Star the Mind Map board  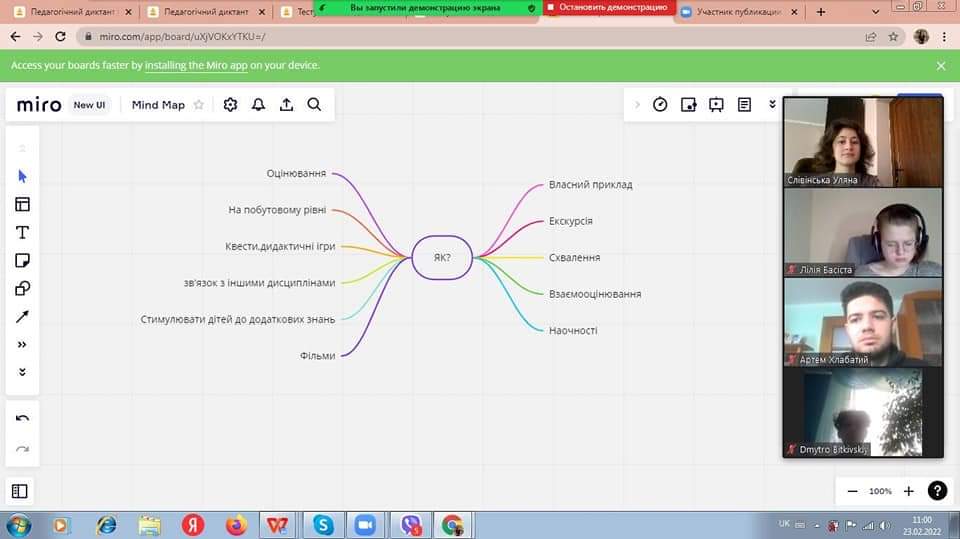tap(198, 105)
